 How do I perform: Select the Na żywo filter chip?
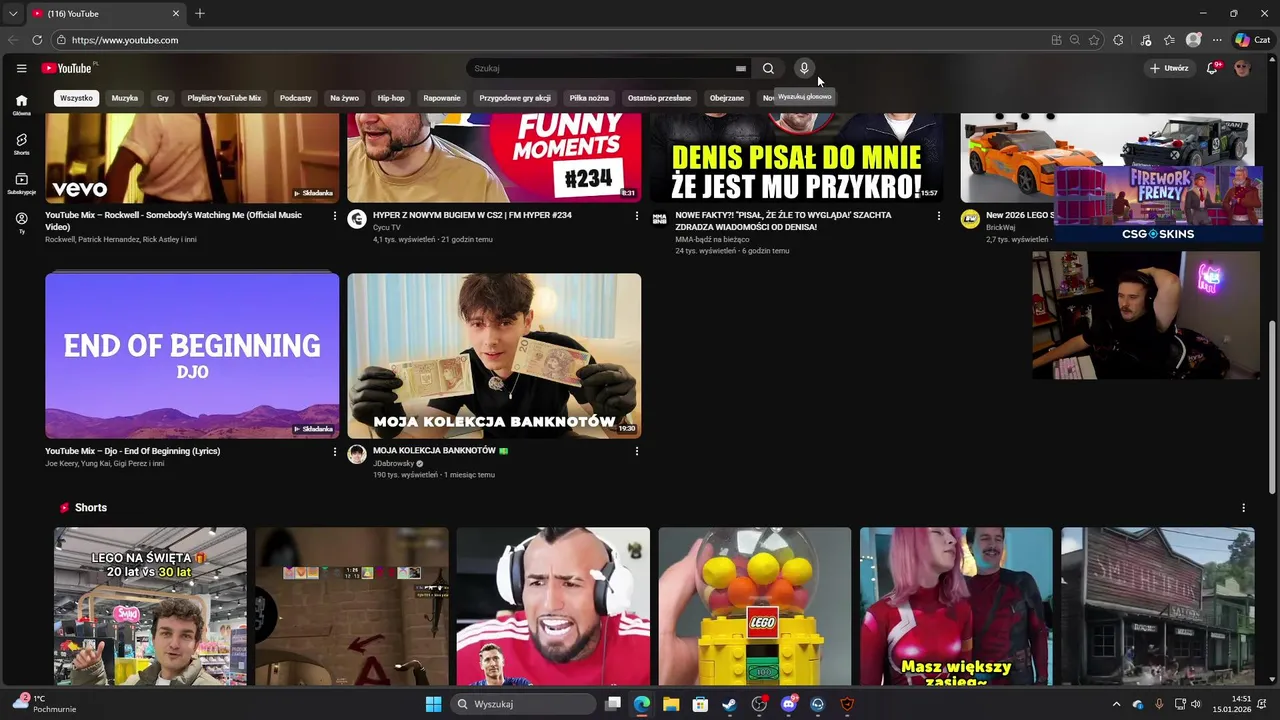344,98
